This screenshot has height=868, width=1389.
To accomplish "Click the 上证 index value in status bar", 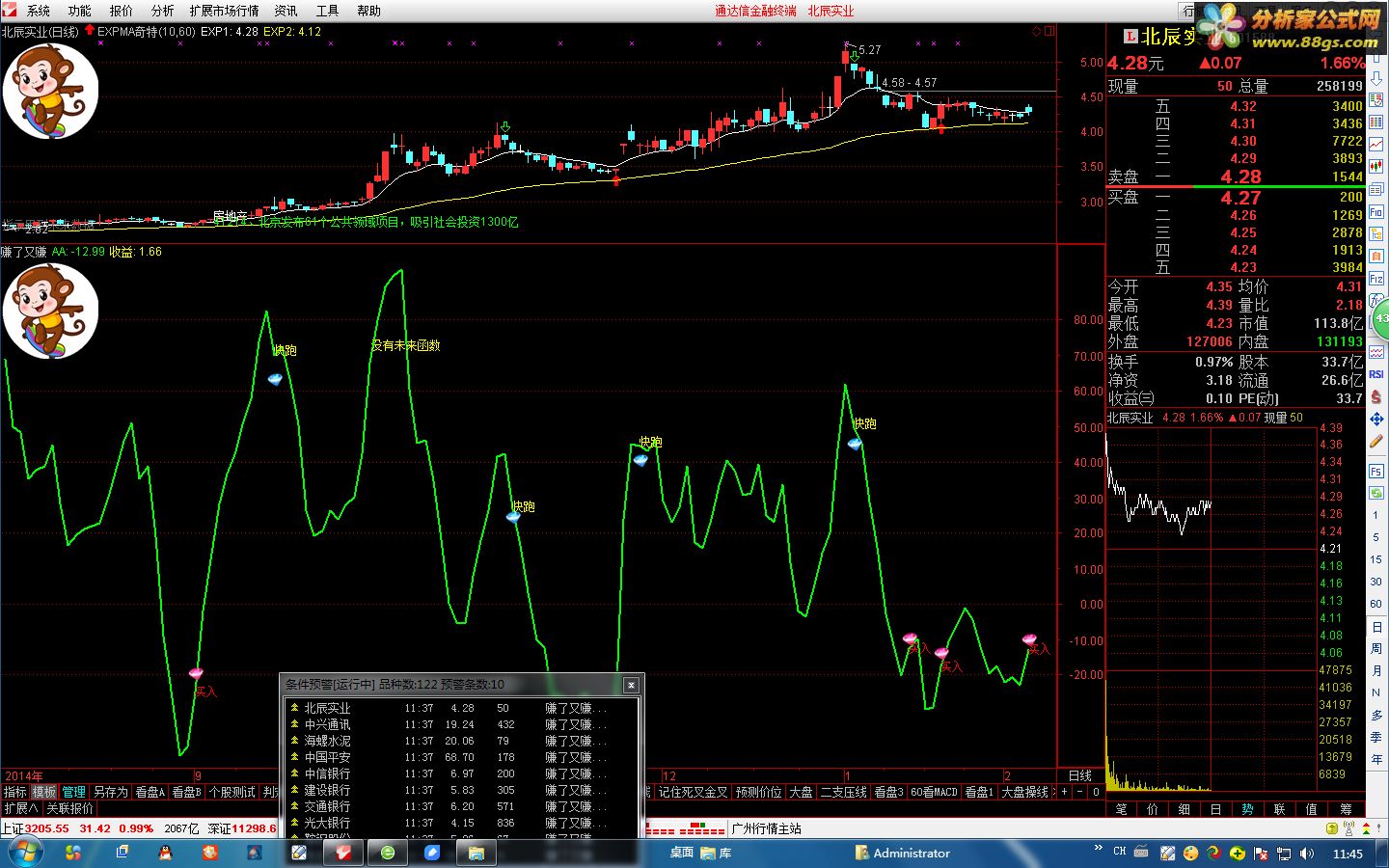I will tap(46, 828).
